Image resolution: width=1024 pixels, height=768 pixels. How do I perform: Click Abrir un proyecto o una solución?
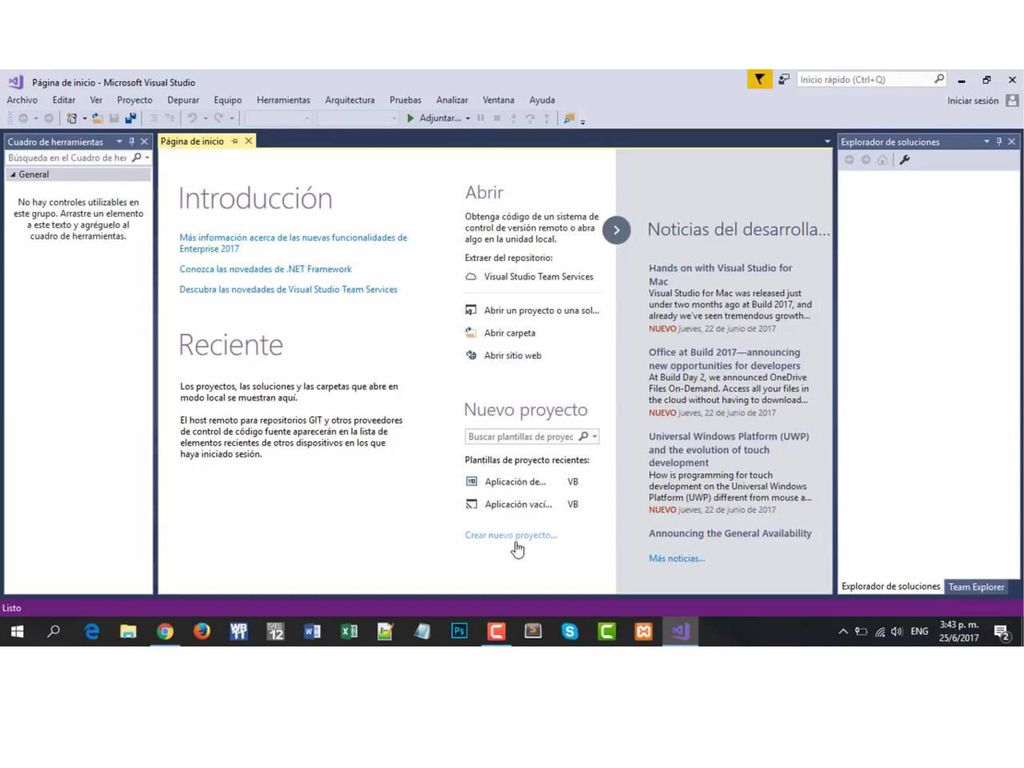point(532,310)
